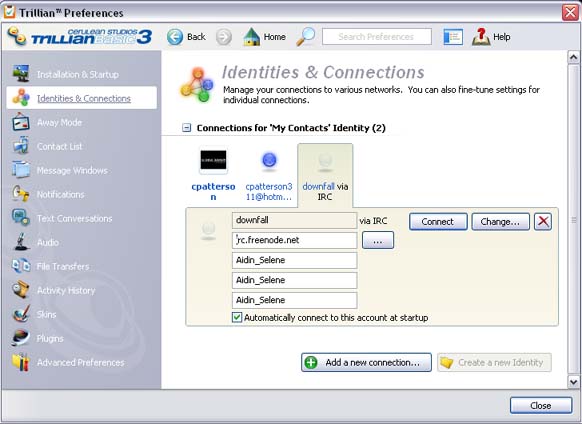This screenshot has height=424, width=582.
Task: Click the preferences list view icon
Action: [453, 37]
